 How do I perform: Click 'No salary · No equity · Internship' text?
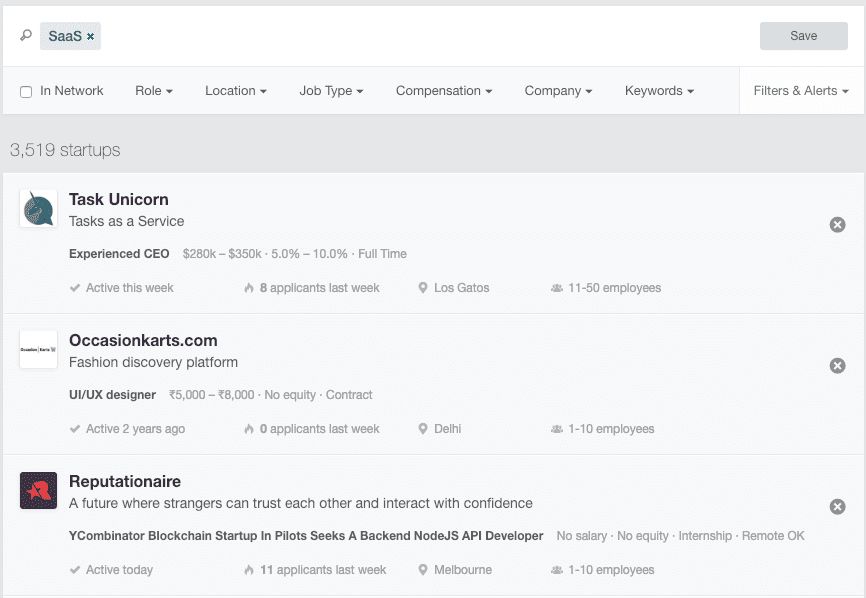(644, 536)
